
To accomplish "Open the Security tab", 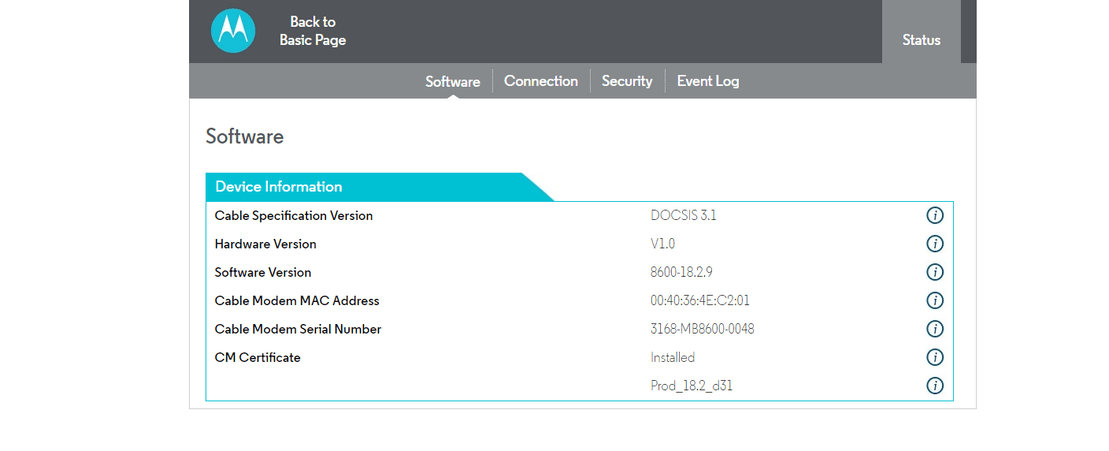I will click(627, 81).
